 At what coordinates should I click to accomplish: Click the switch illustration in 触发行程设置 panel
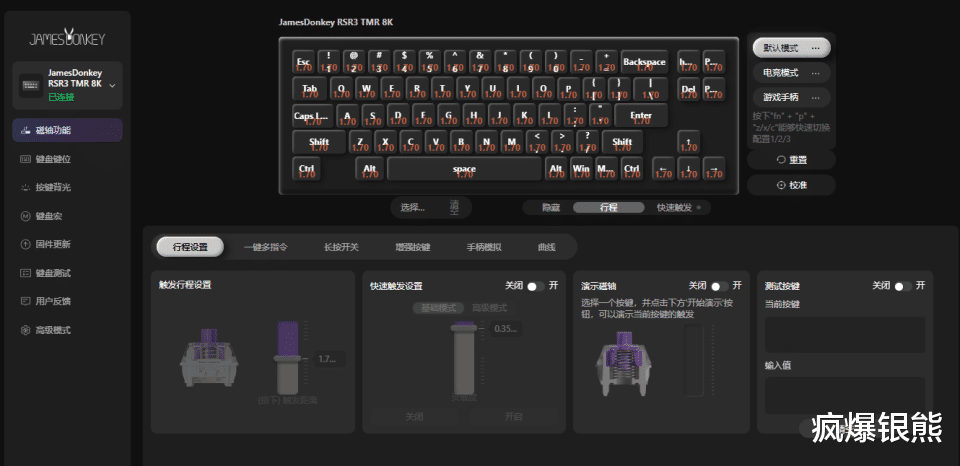pos(207,356)
